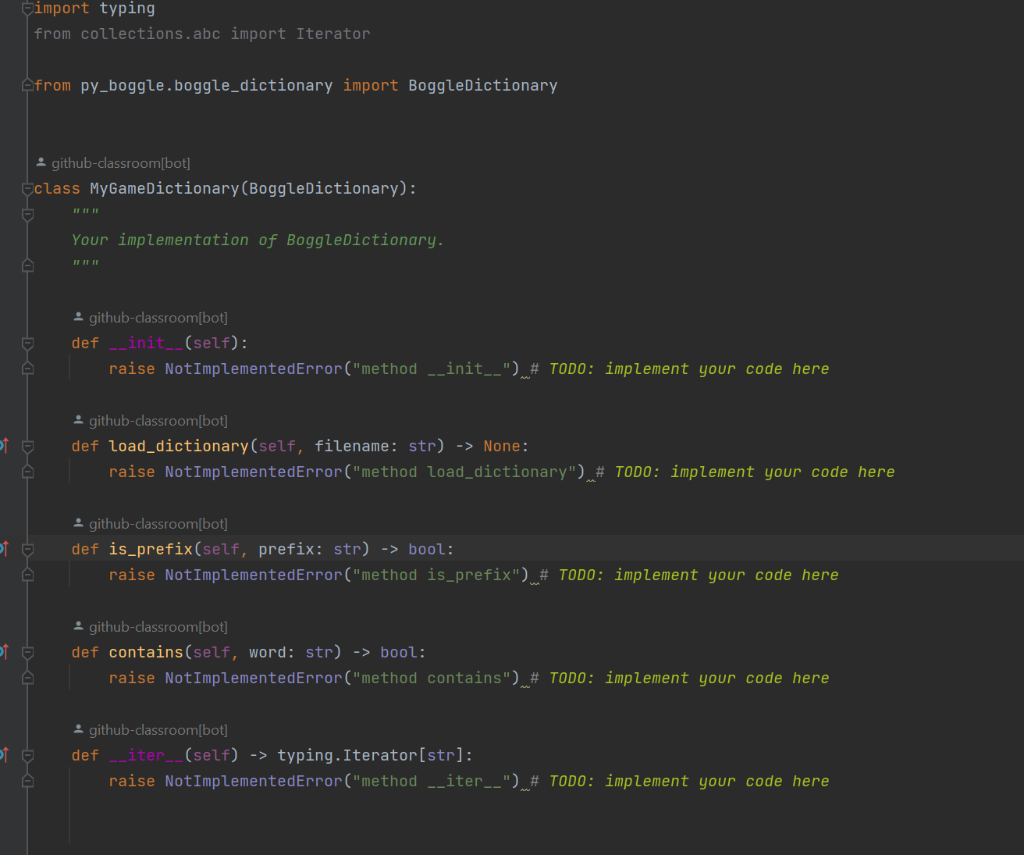Screen dimensions: 1024x855
Task: Click 'NotImplementedError' in the __init__ body
Action: (x=253, y=369)
